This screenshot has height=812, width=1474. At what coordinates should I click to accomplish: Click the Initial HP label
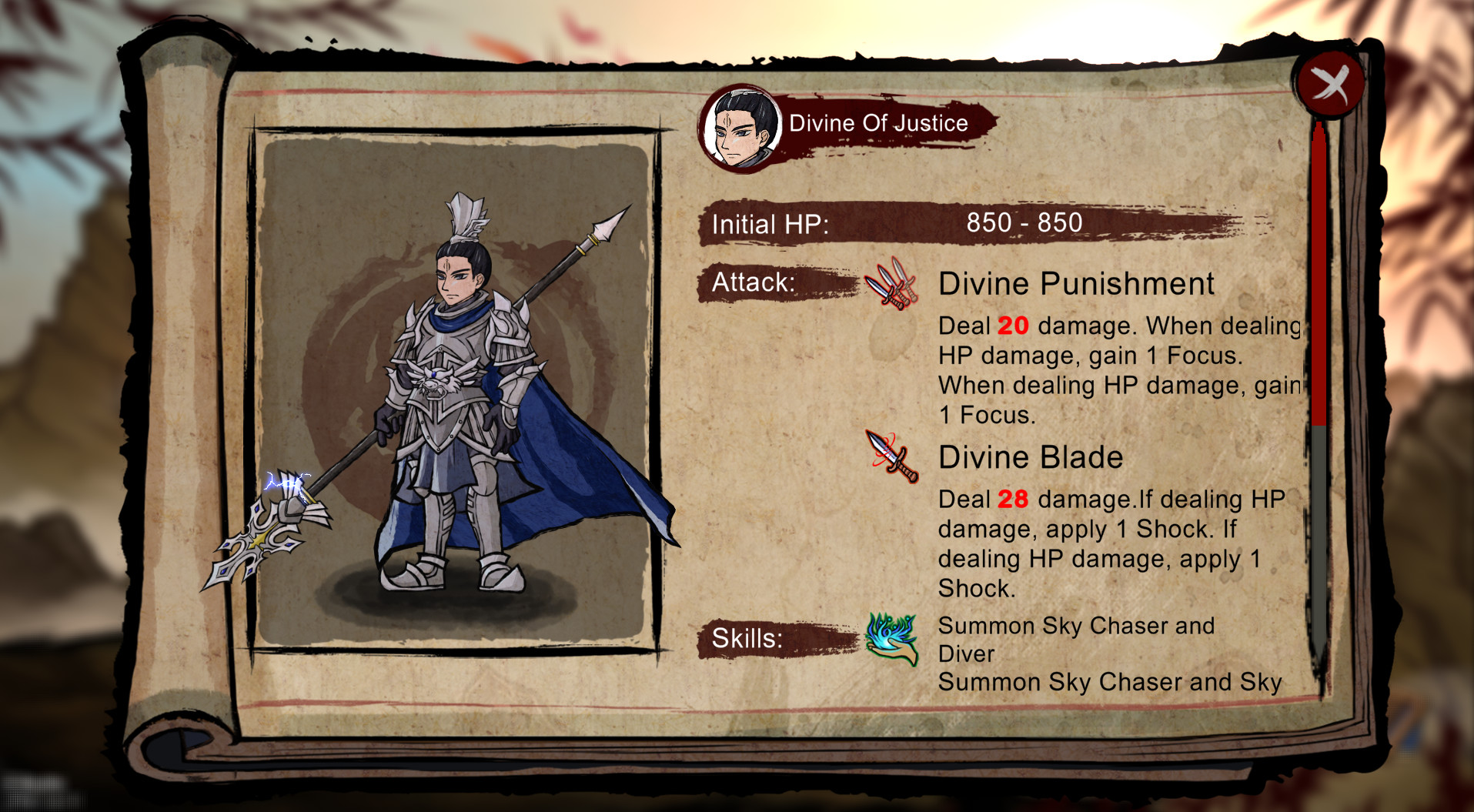point(770,224)
